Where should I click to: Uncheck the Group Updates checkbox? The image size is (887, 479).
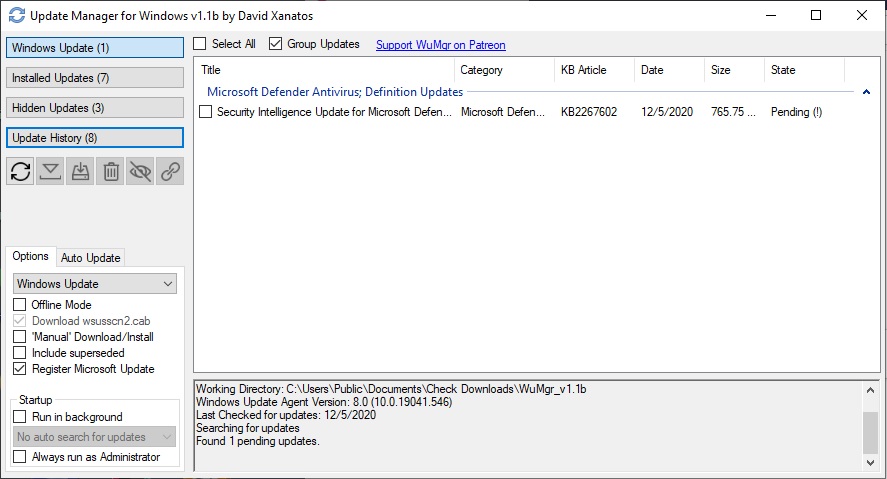tap(276, 44)
